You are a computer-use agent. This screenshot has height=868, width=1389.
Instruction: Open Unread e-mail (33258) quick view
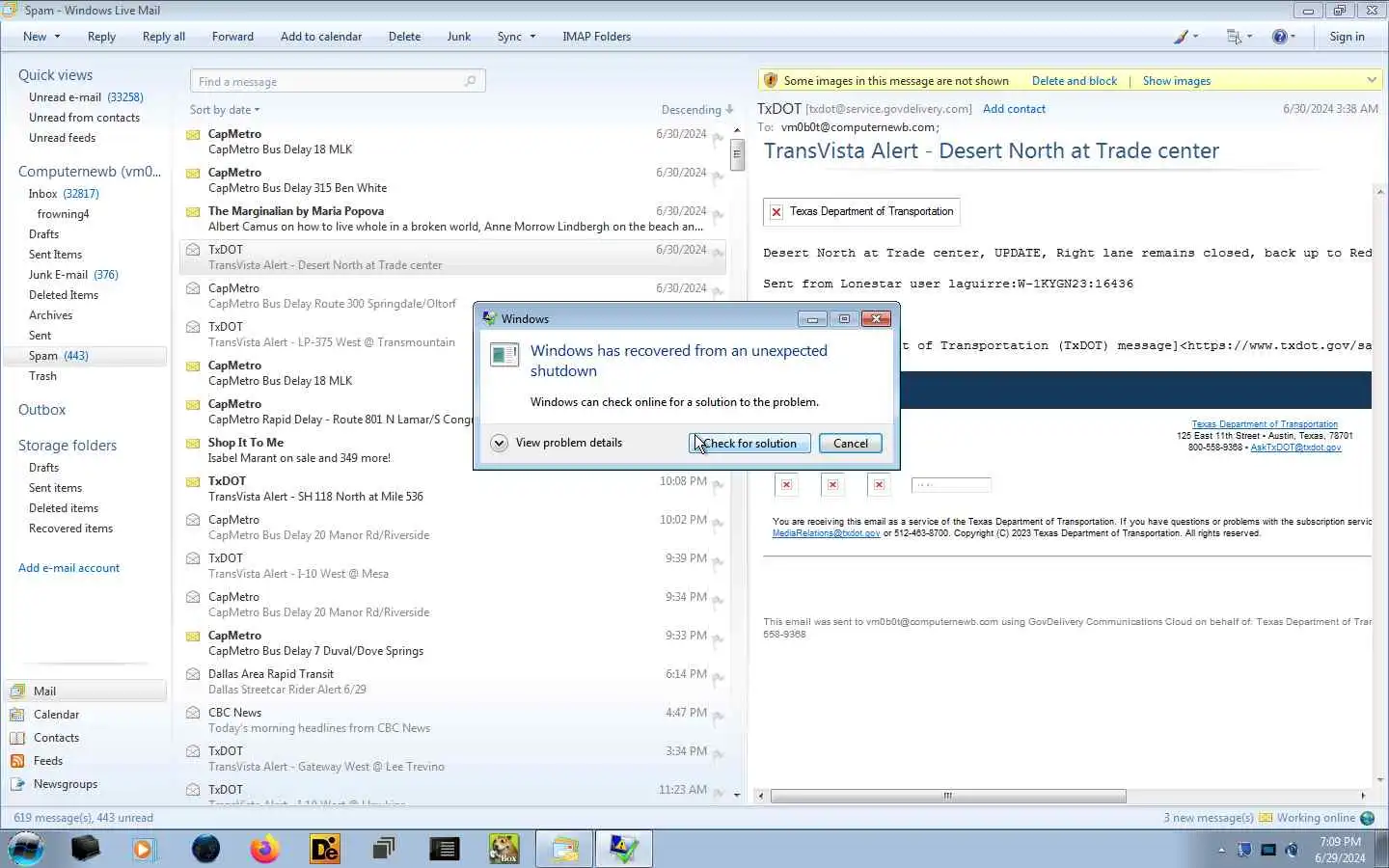[x=86, y=97]
